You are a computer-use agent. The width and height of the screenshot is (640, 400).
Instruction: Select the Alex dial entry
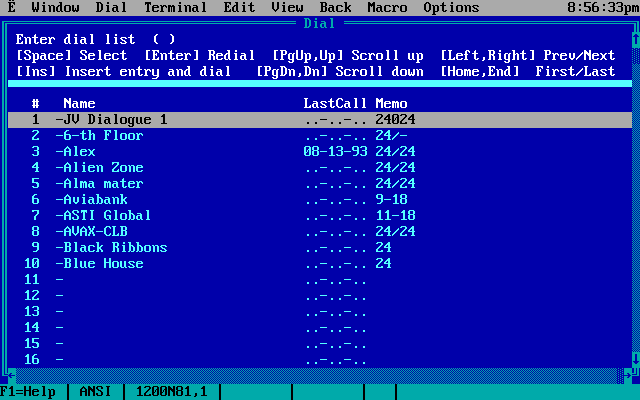click(x=79, y=151)
